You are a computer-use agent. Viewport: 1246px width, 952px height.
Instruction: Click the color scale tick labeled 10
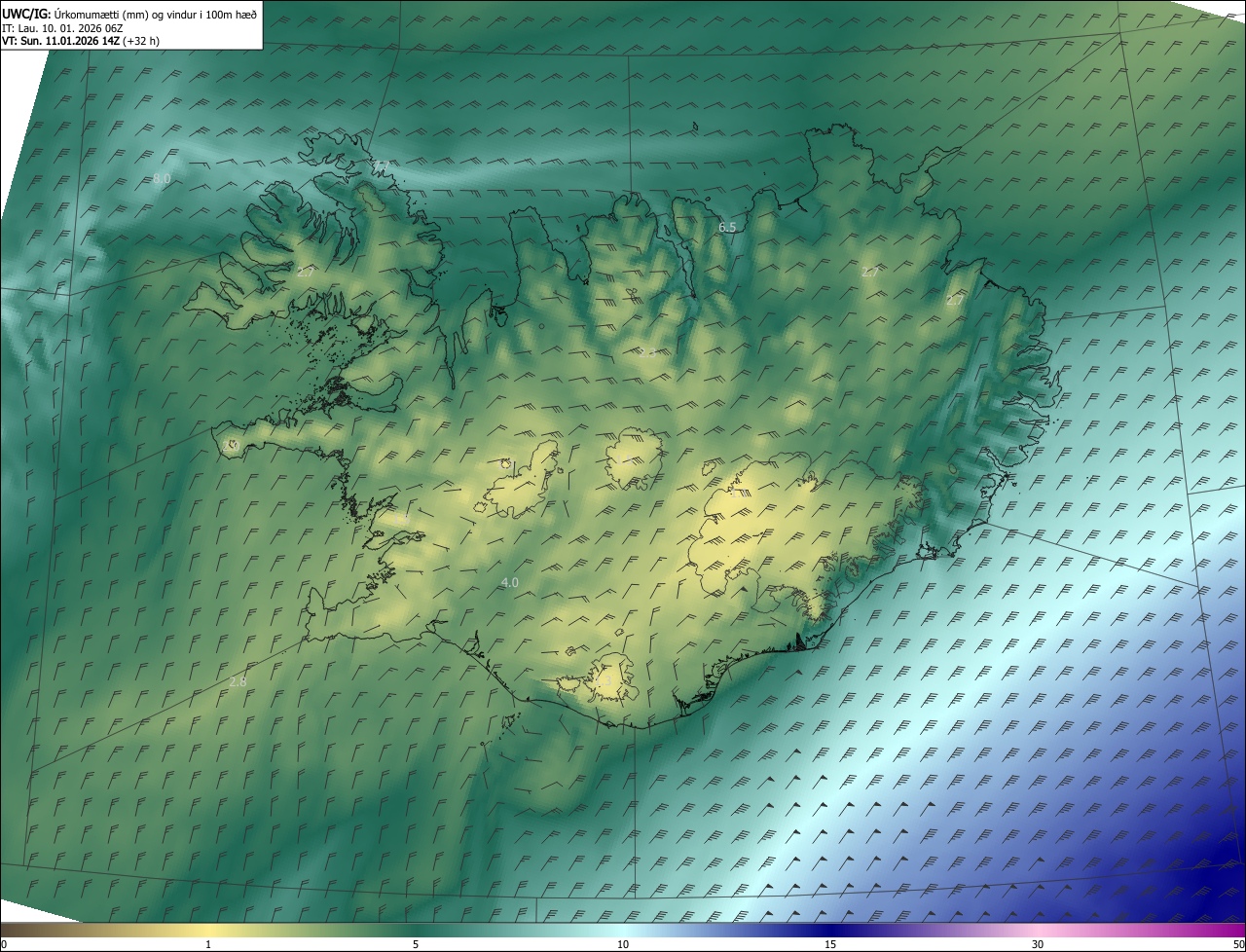623,944
